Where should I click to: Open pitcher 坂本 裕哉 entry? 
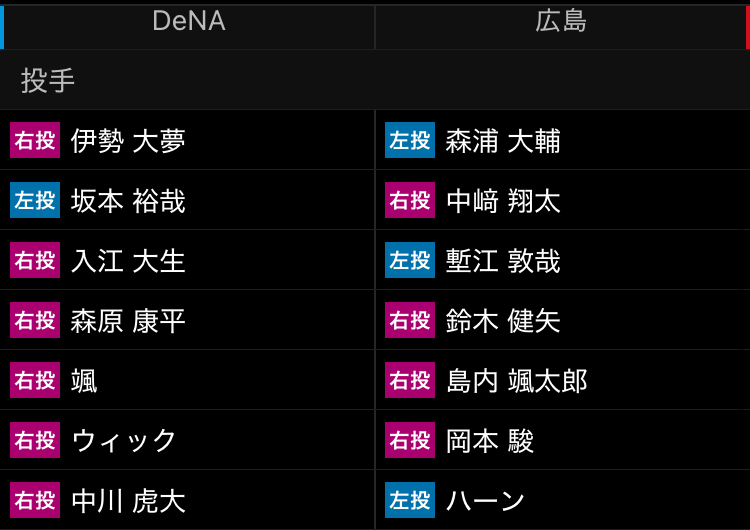tap(187, 200)
